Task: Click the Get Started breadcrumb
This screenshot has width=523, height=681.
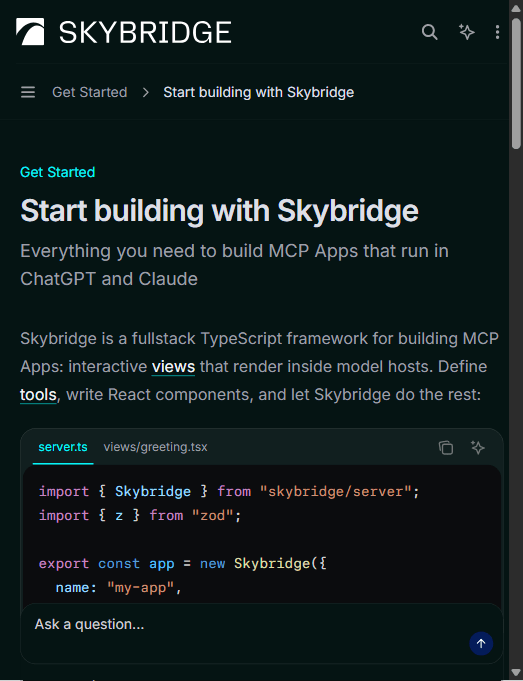Action: coord(89,92)
